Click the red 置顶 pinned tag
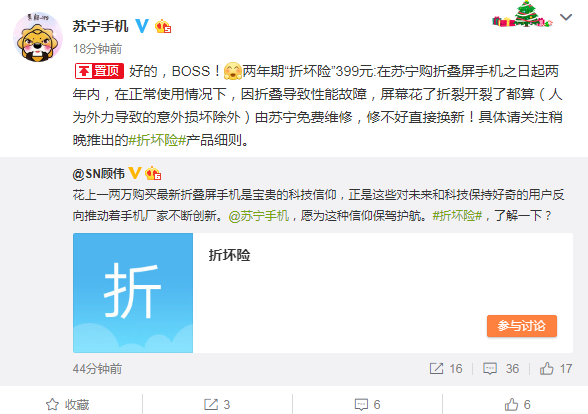 pos(99,71)
